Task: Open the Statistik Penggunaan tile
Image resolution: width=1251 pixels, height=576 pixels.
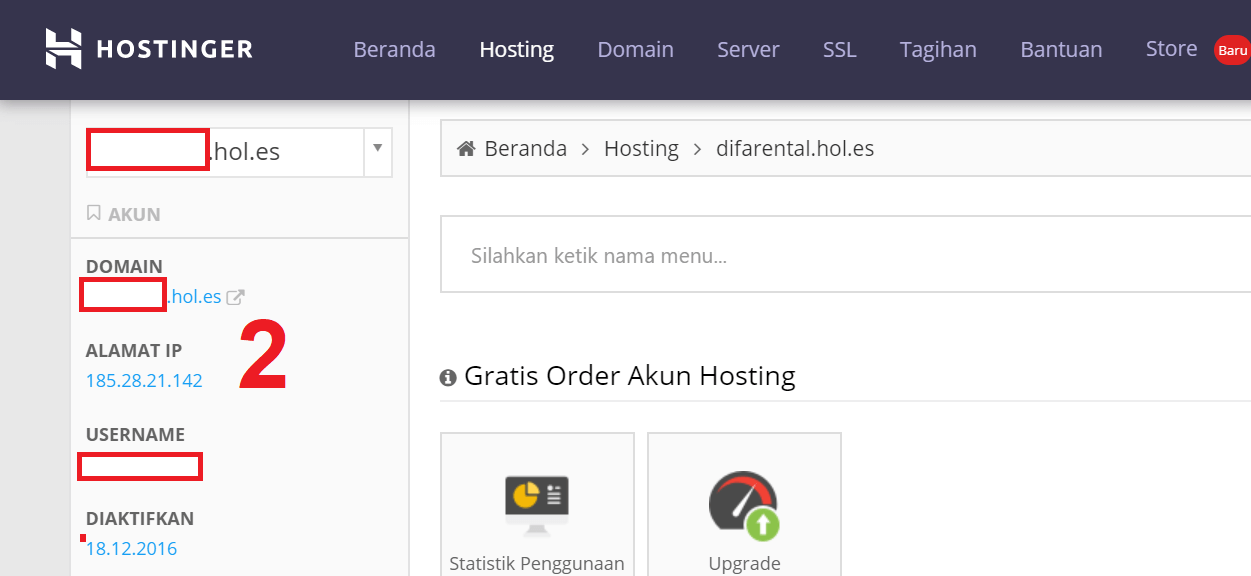Action: coord(537,505)
